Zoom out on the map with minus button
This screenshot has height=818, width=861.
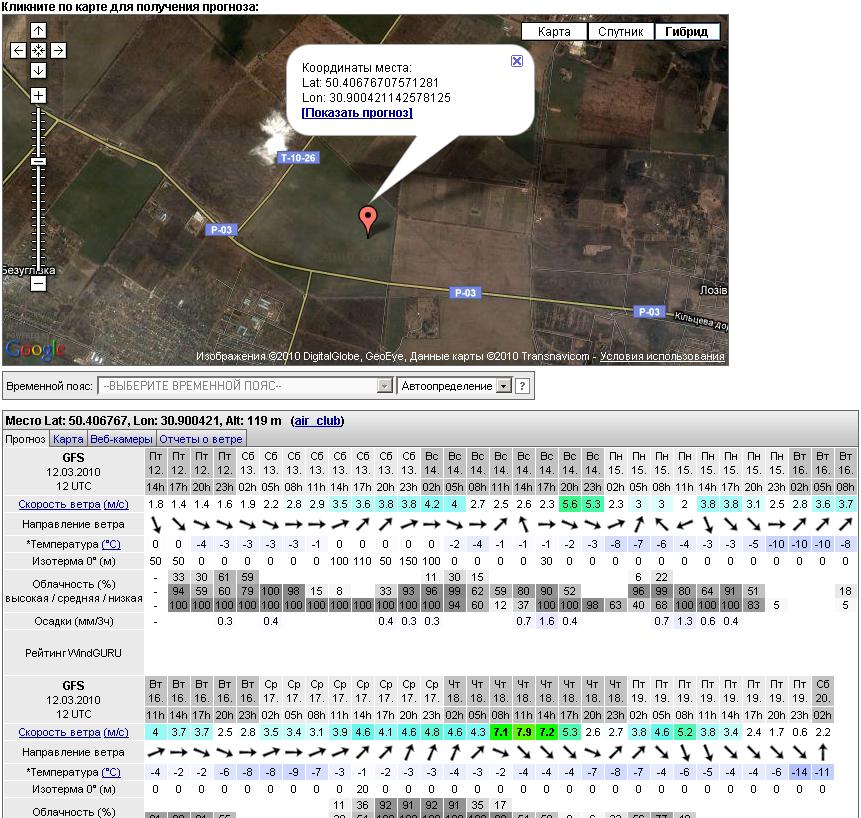pos(38,283)
